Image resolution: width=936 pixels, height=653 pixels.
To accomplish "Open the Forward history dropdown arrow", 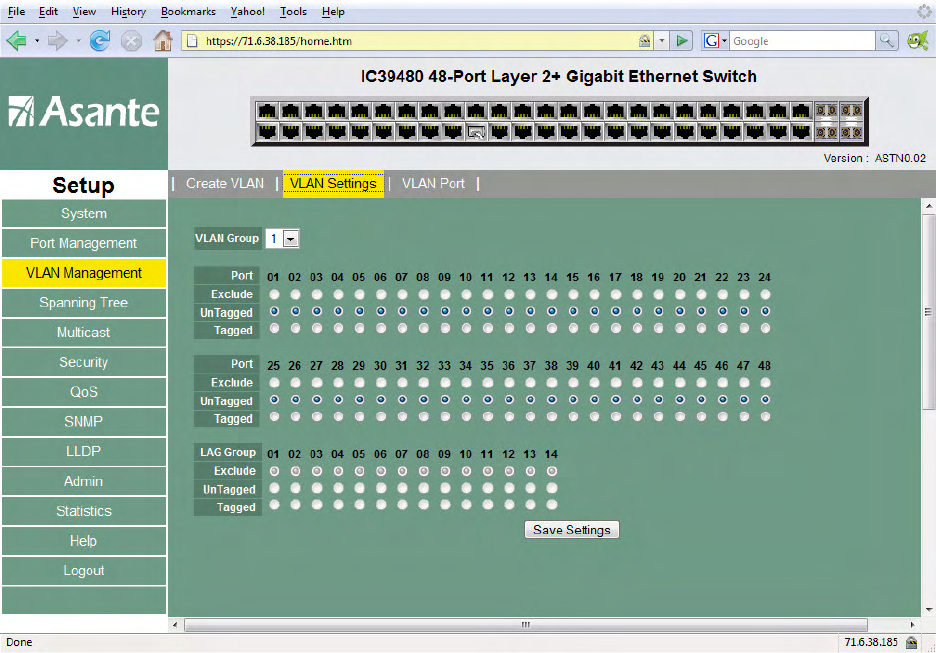I will 78,41.
